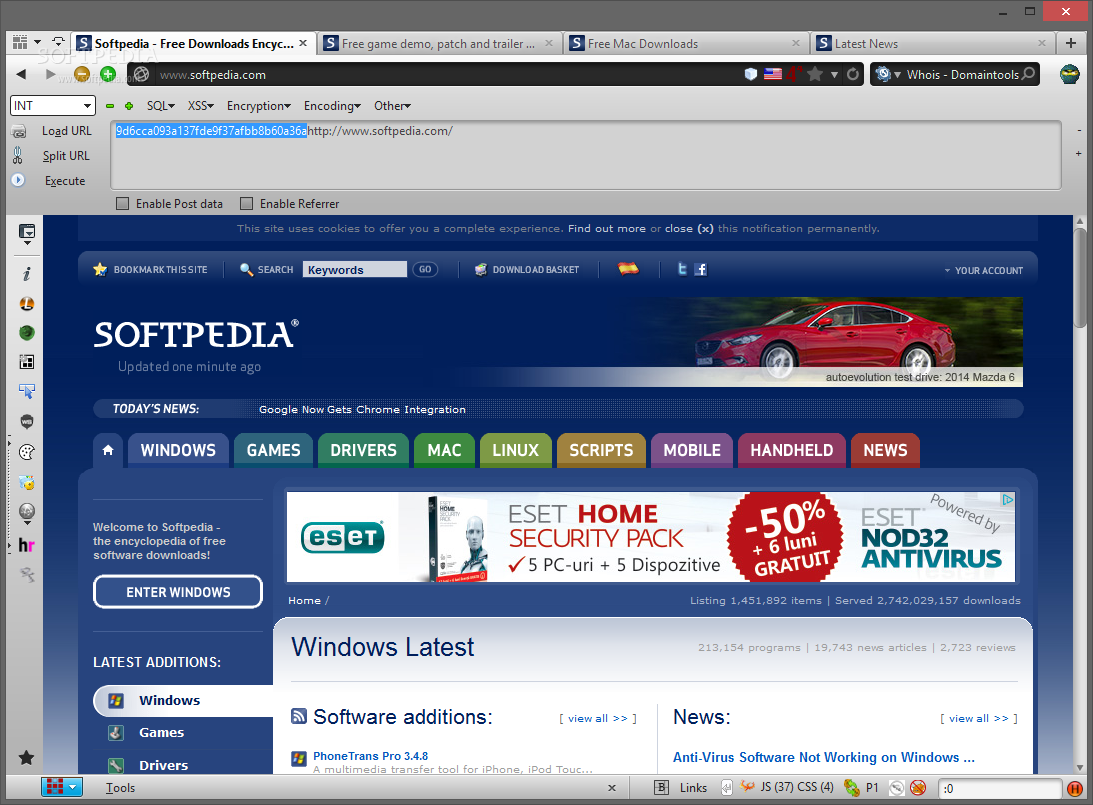This screenshot has width=1093, height=805.
Task: Click the browser forward arrow
Action: pos(50,74)
